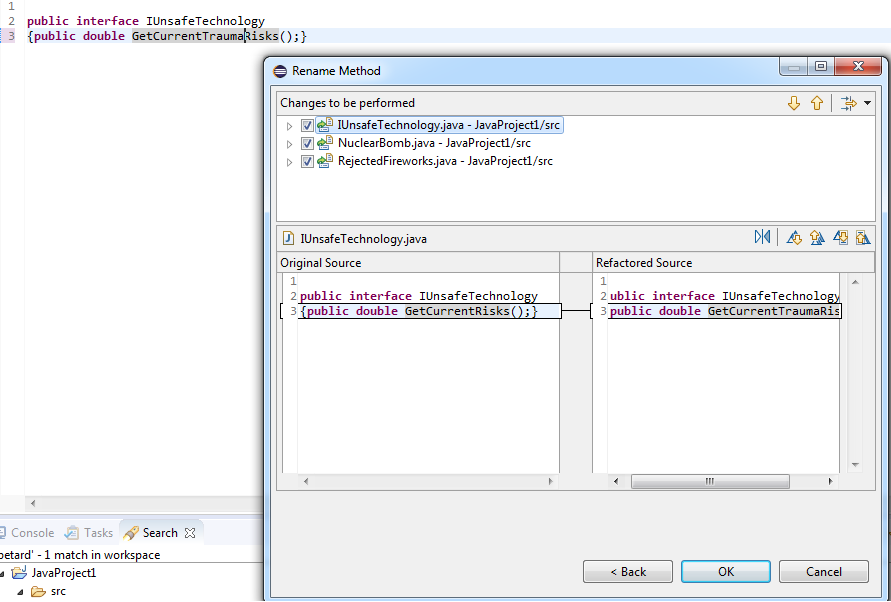Click the < Back button
Image resolution: width=891 pixels, height=602 pixels.
628,572
